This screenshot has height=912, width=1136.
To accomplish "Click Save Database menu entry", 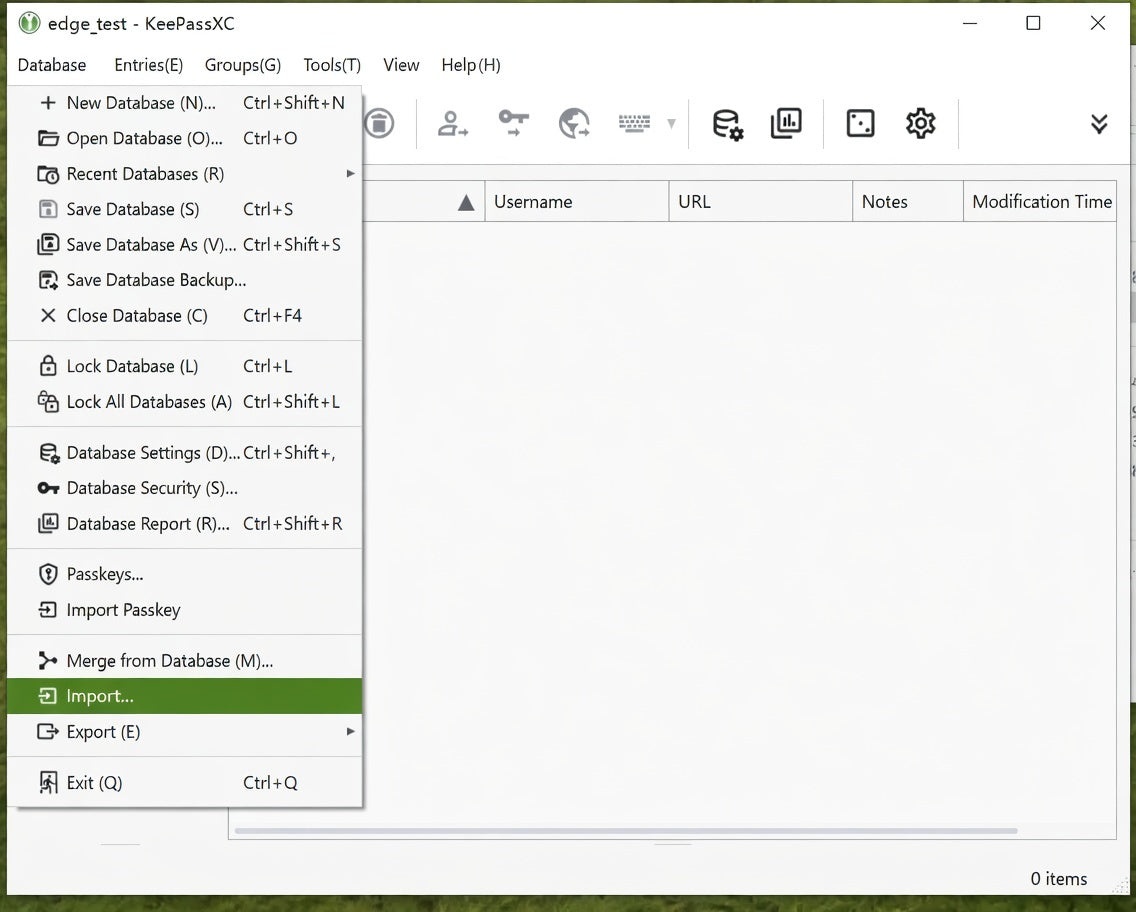I will (x=185, y=209).
